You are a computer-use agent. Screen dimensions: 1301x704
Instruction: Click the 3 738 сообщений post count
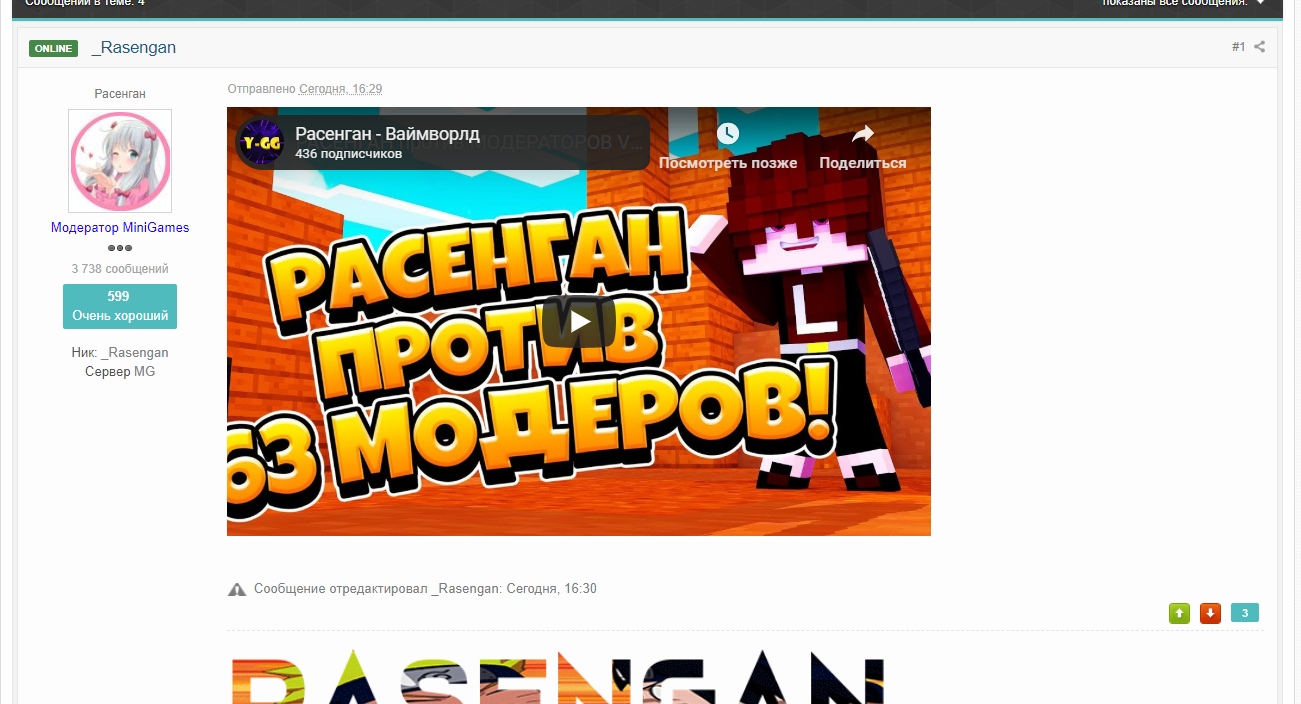point(120,269)
